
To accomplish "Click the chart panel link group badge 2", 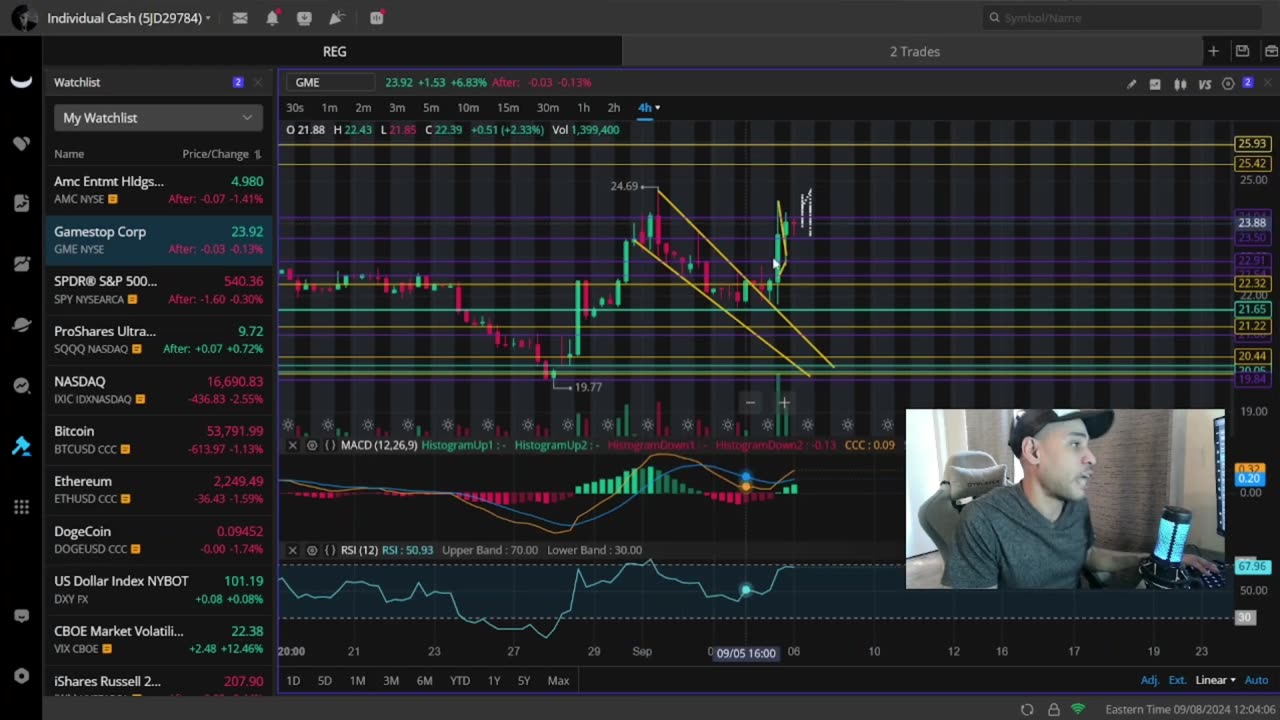I will coord(1248,83).
